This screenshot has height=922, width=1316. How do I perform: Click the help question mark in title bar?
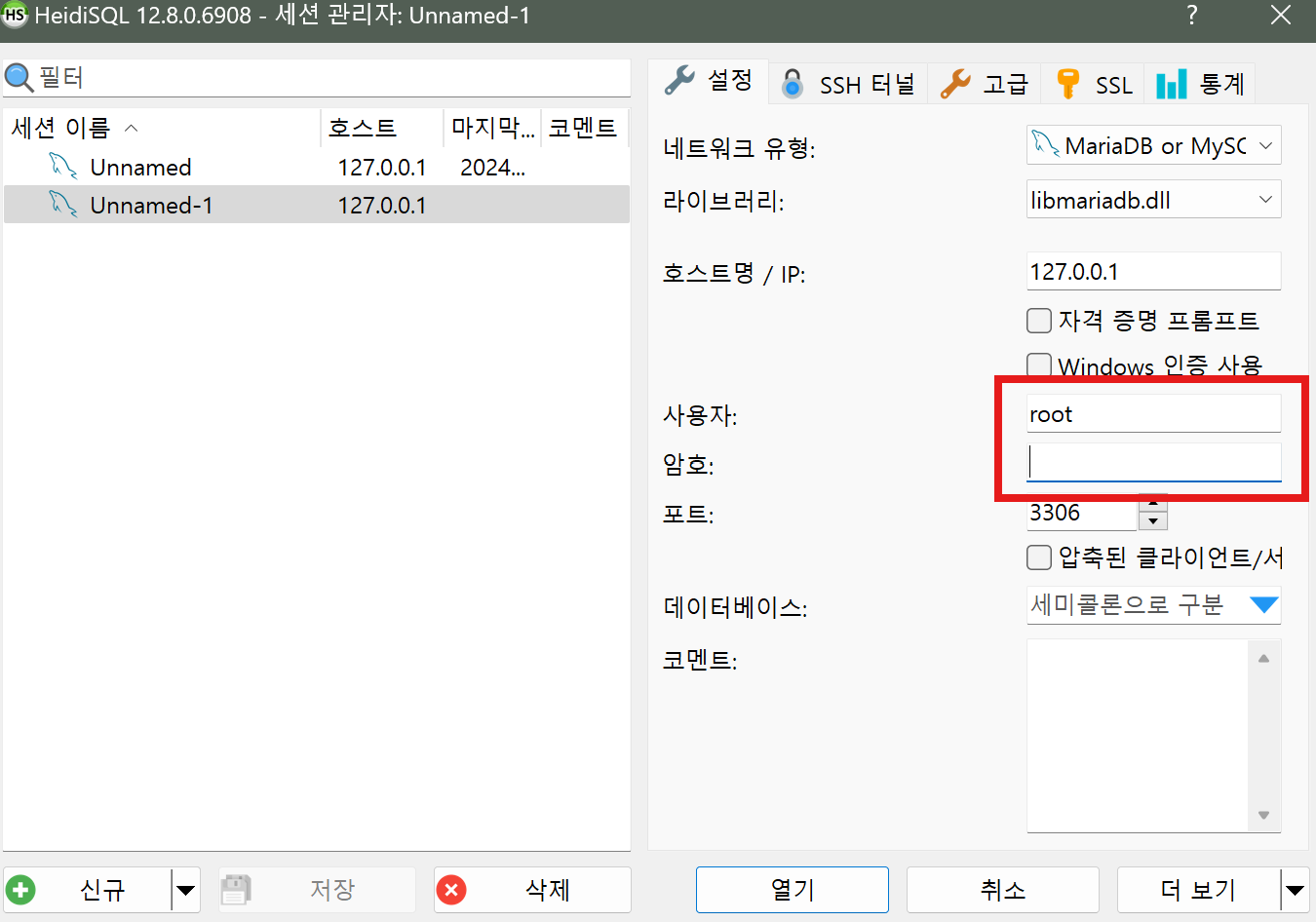[x=1191, y=15]
